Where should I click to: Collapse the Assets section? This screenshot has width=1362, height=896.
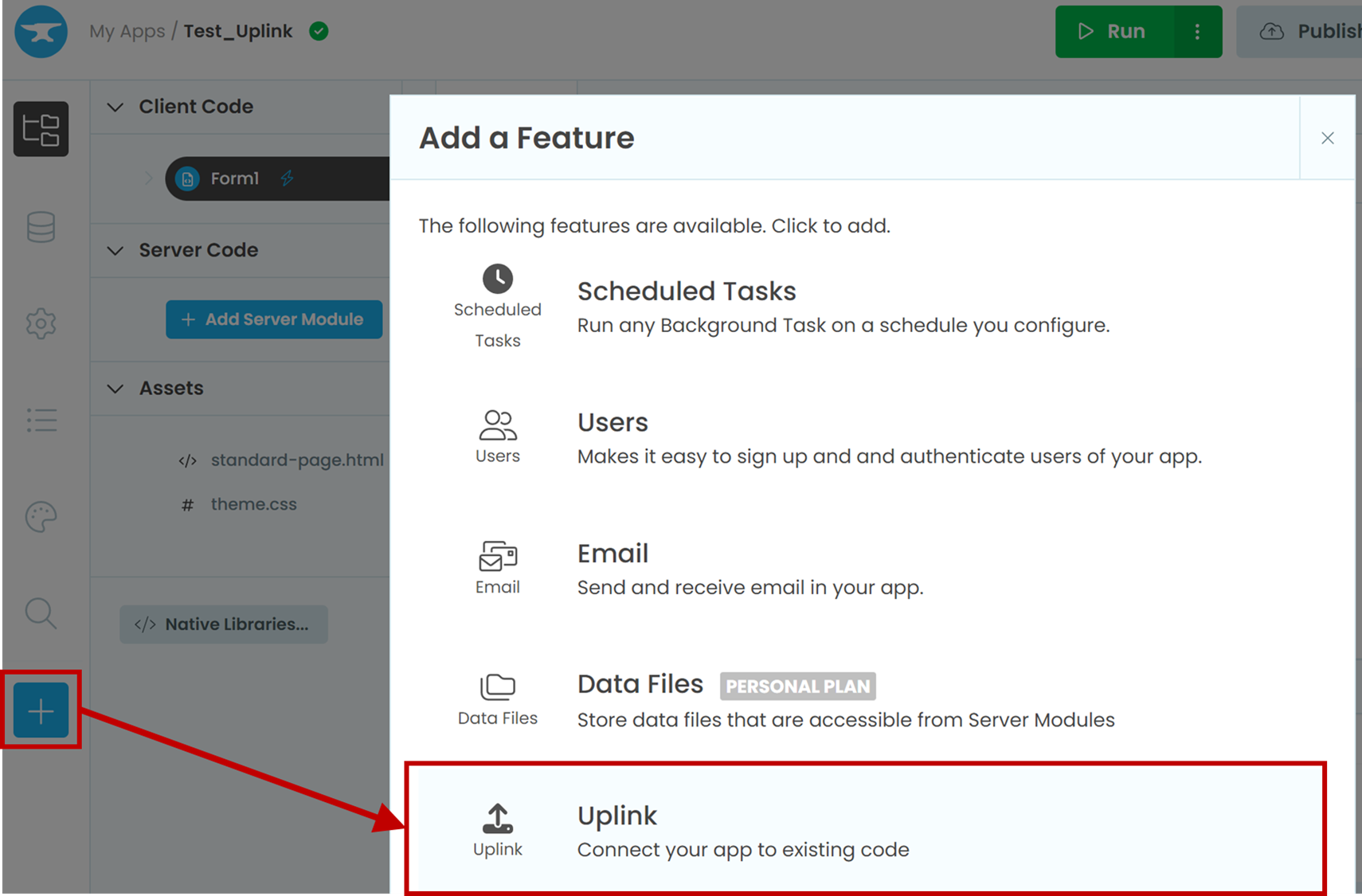click(115, 389)
